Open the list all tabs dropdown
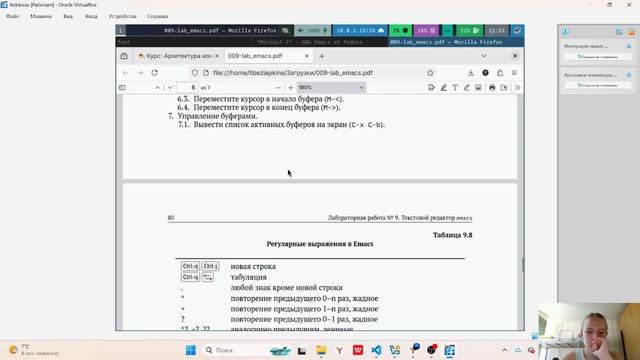 484,56
